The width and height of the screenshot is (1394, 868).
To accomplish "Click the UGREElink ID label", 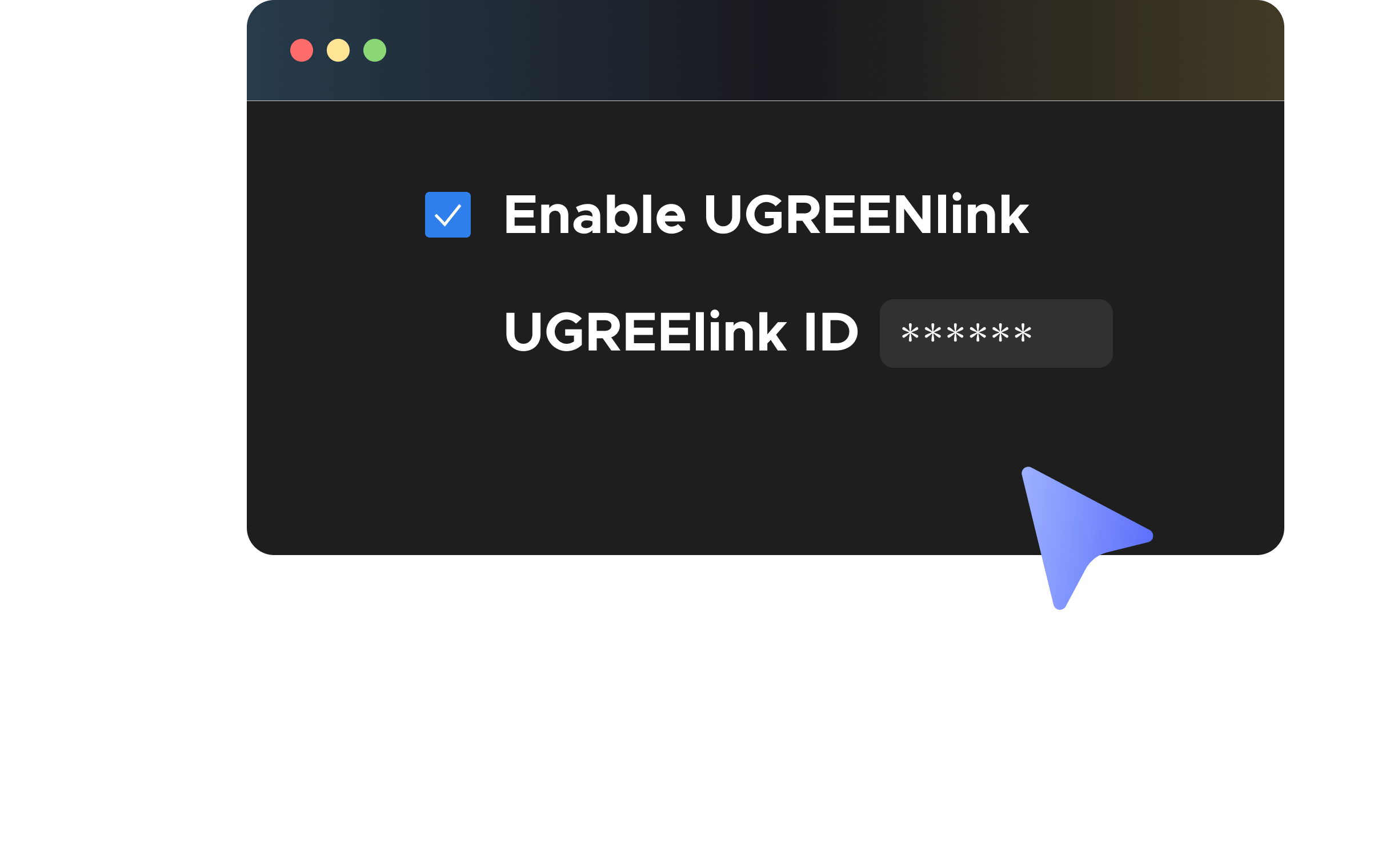I will 681,332.
